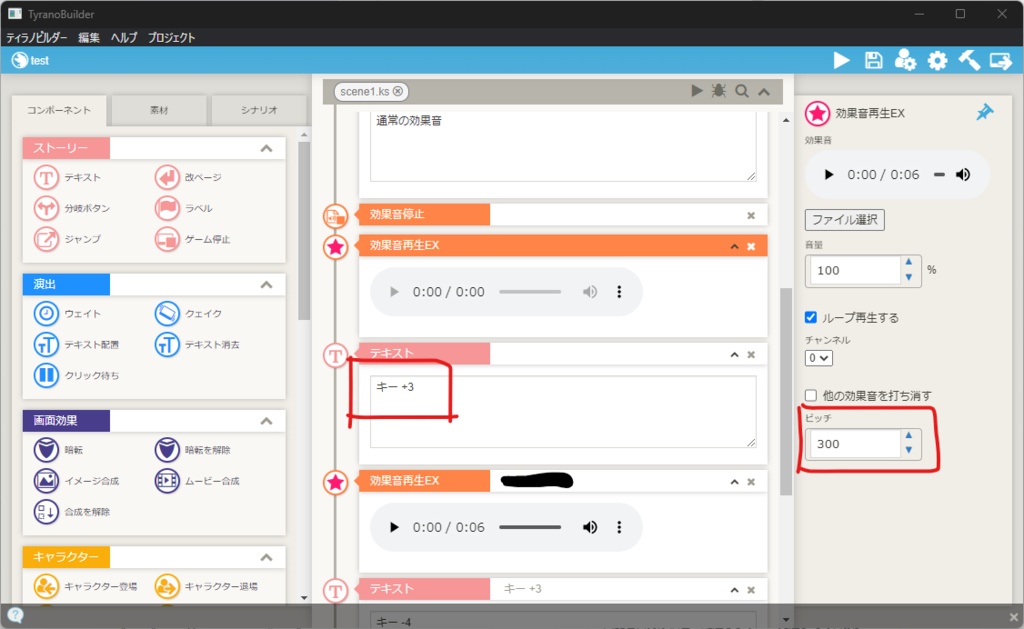Play audio in properties panel player
This screenshot has height=629, width=1024.
tap(829, 174)
